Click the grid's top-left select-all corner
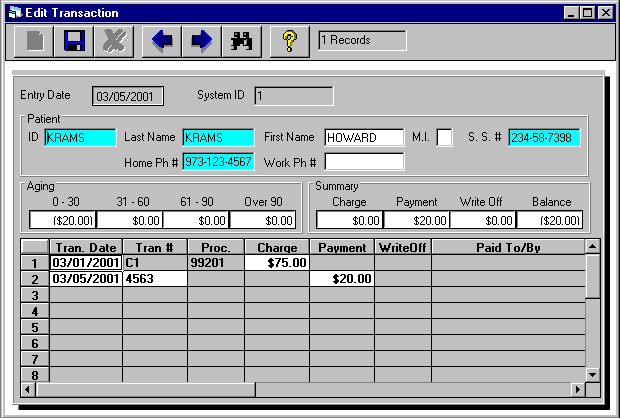 [x=35, y=247]
